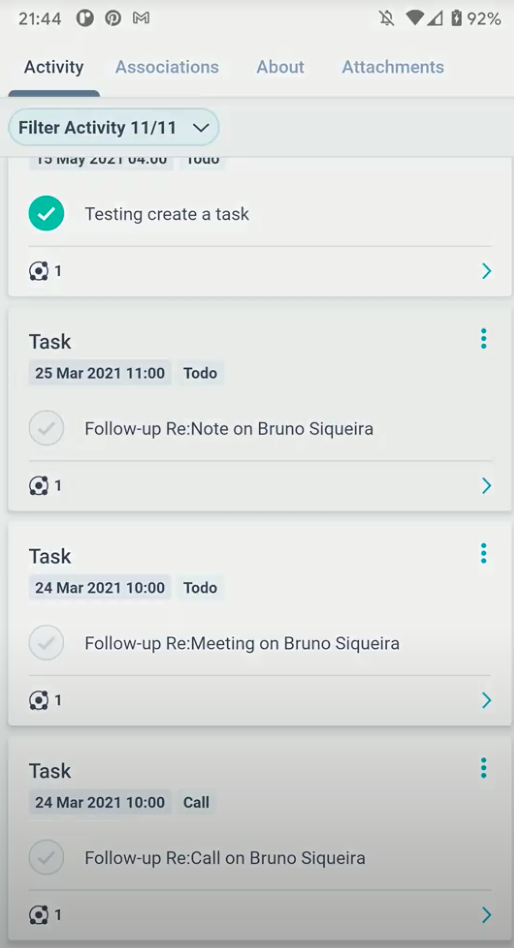Tap association icon under Re:Meeting task
Screen dimensions: 514x948
39,700
